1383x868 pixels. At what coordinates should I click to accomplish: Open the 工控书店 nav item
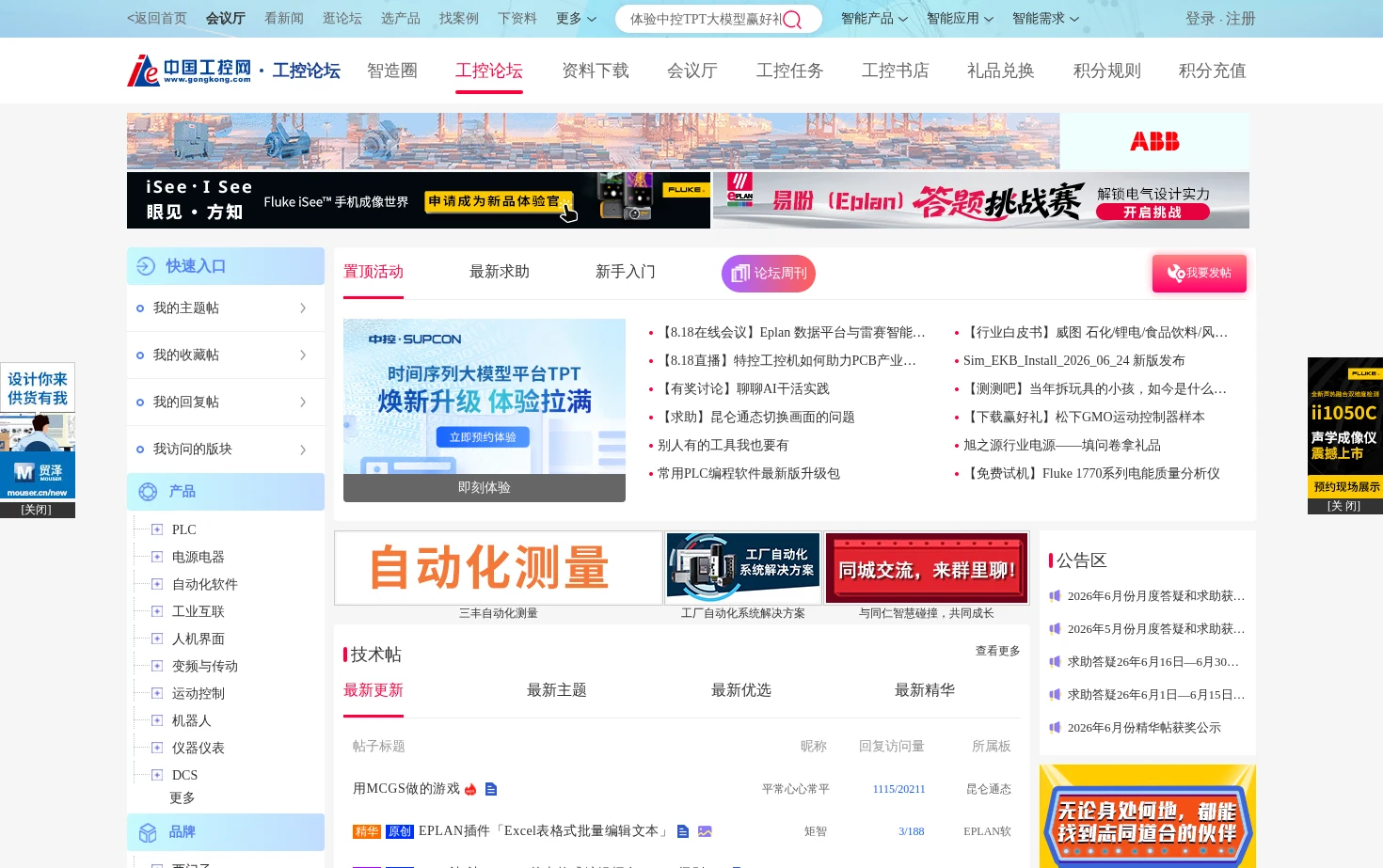pos(896,71)
